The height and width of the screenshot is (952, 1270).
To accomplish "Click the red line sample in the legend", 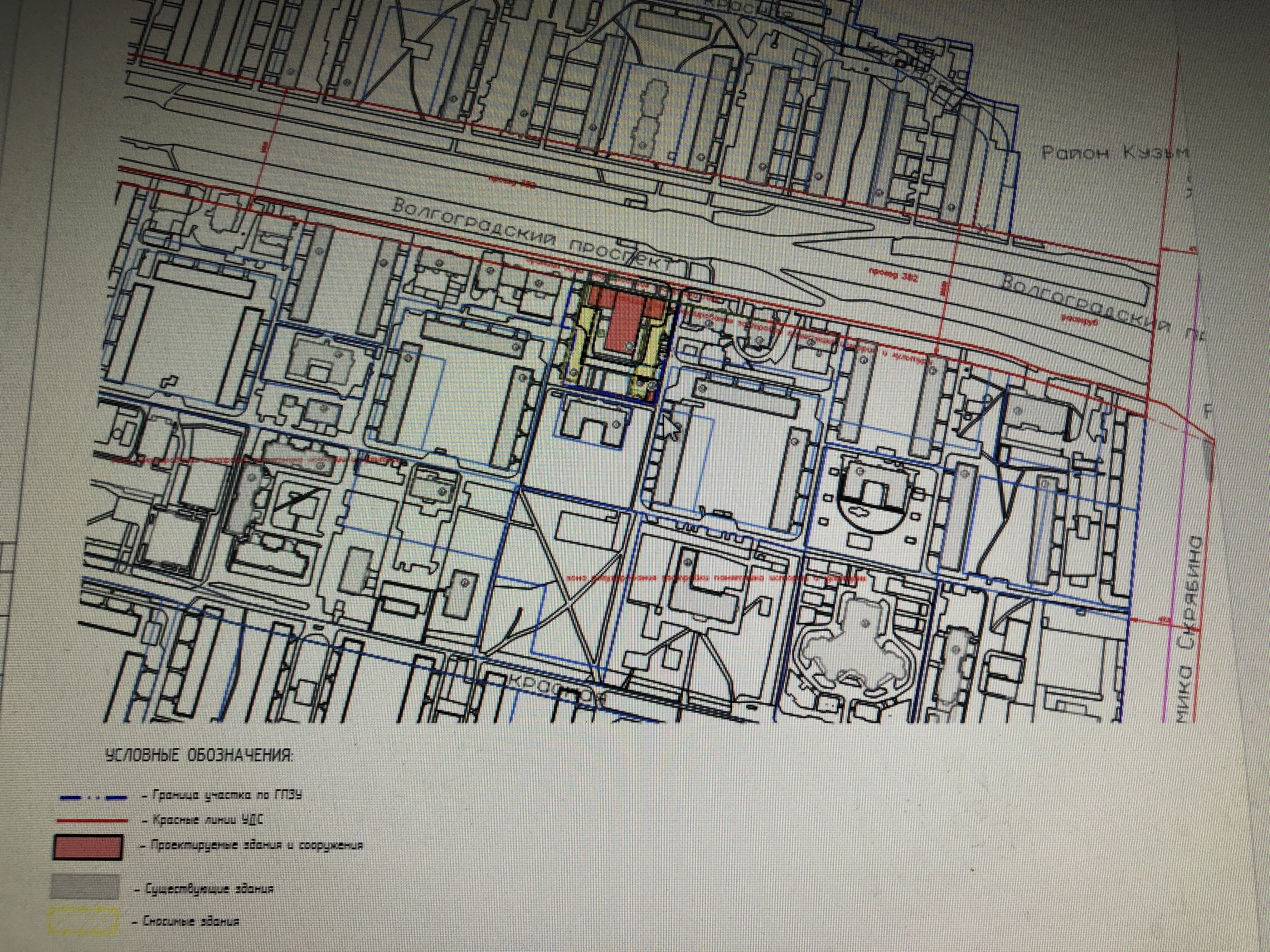I will coord(92,821).
